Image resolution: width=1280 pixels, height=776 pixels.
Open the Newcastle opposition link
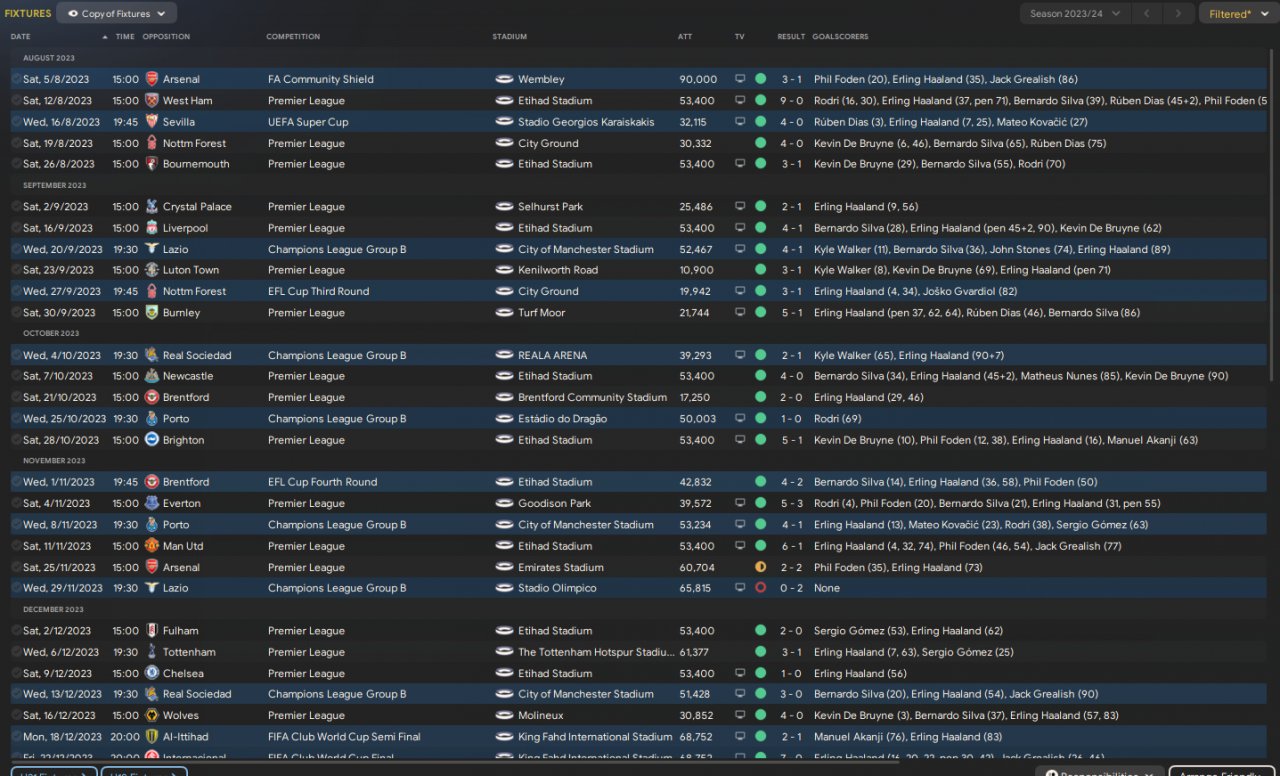(x=188, y=376)
